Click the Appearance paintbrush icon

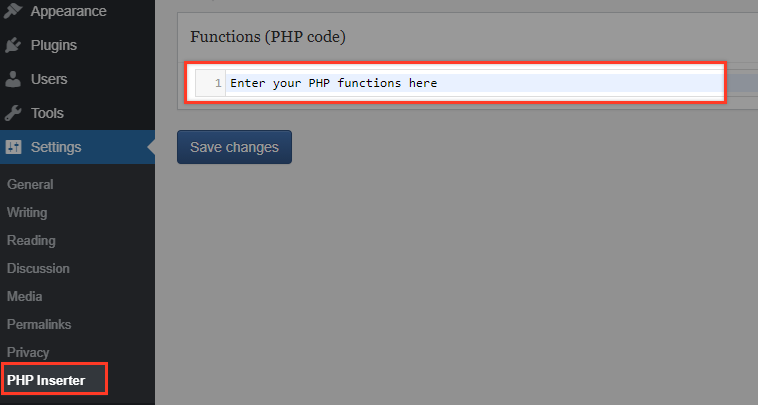[x=13, y=11]
